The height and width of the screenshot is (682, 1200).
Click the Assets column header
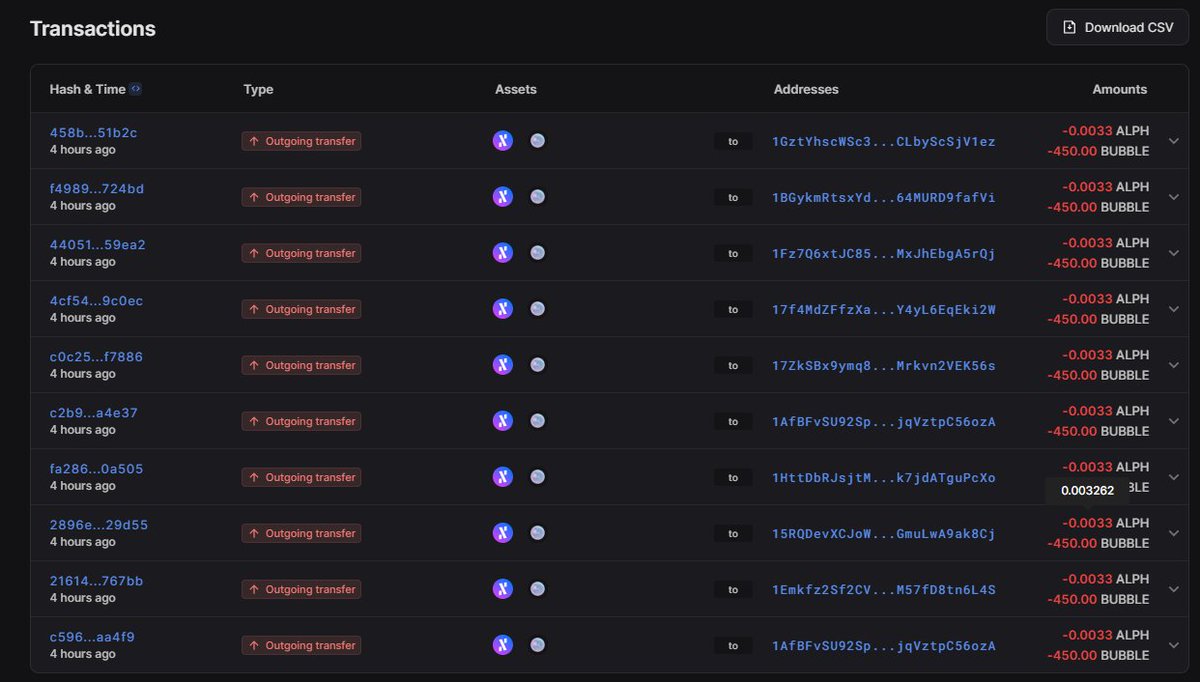[x=516, y=89]
